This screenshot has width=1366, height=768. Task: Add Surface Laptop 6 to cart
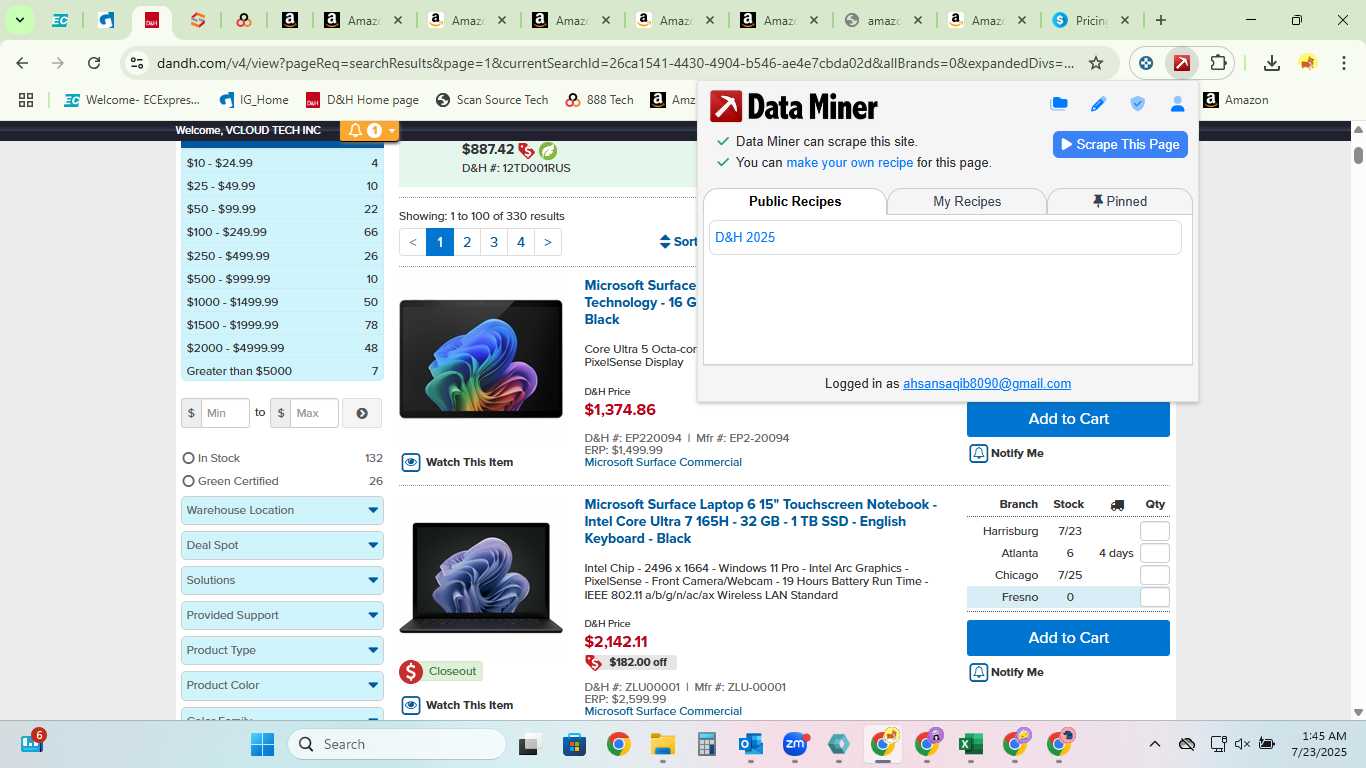[x=1068, y=638]
